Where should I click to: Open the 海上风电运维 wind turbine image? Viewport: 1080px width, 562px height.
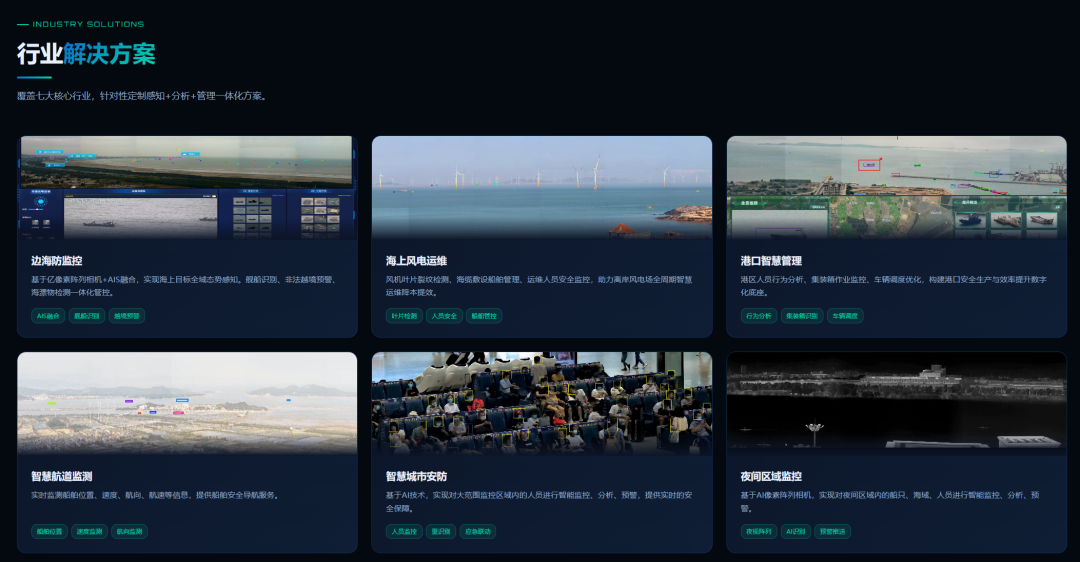pyautogui.click(x=541, y=187)
